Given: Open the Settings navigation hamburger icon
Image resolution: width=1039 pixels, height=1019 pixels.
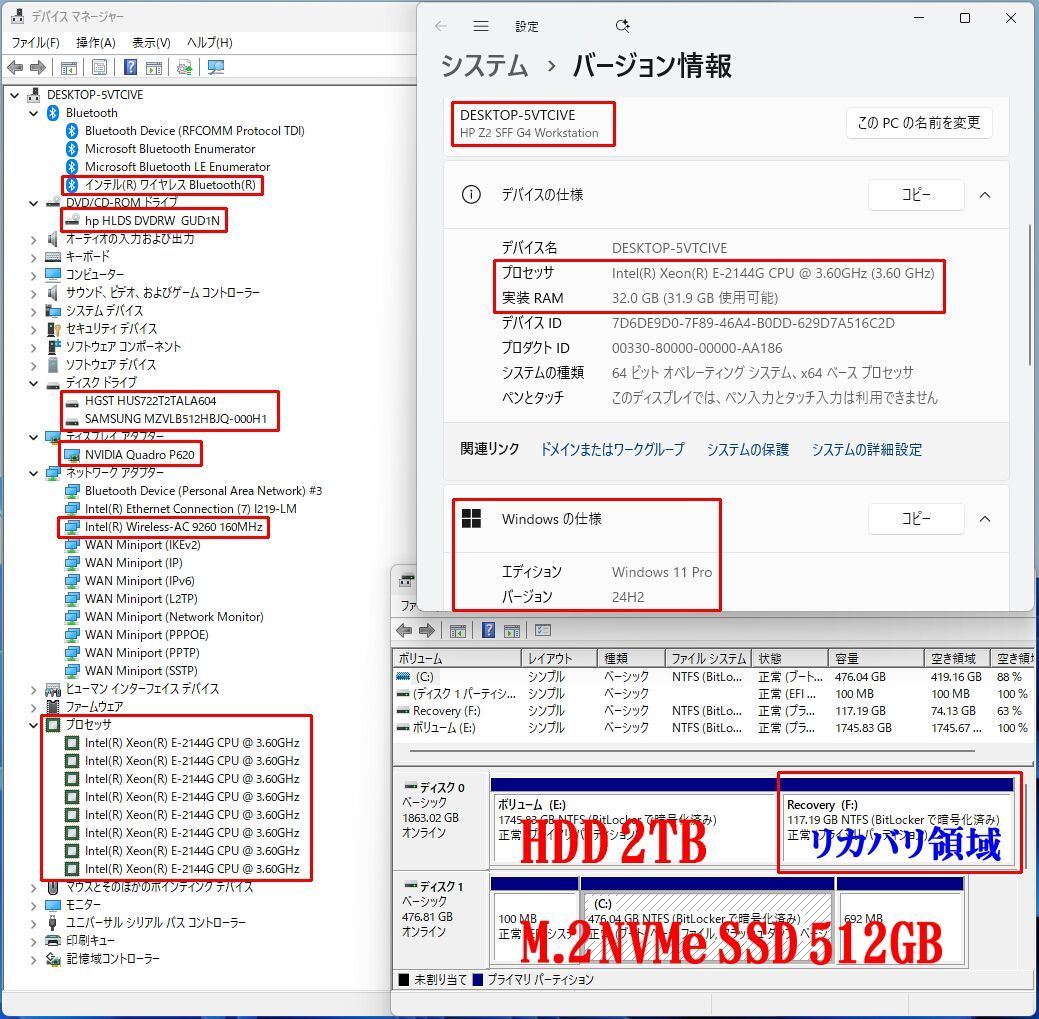Looking at the screenshot, I should click(481, 26).
